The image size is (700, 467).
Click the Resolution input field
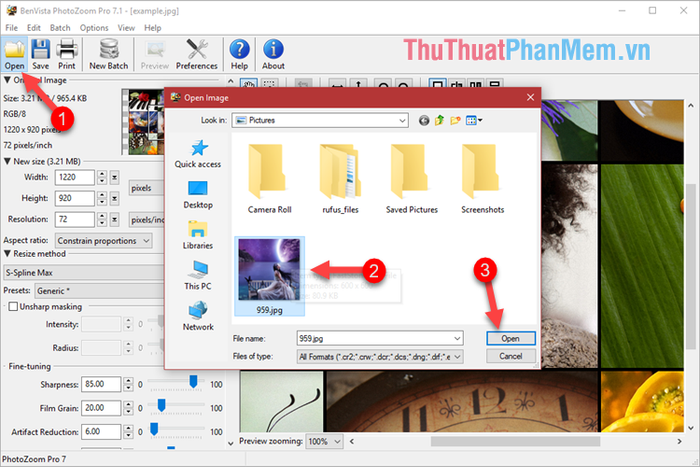75,219
